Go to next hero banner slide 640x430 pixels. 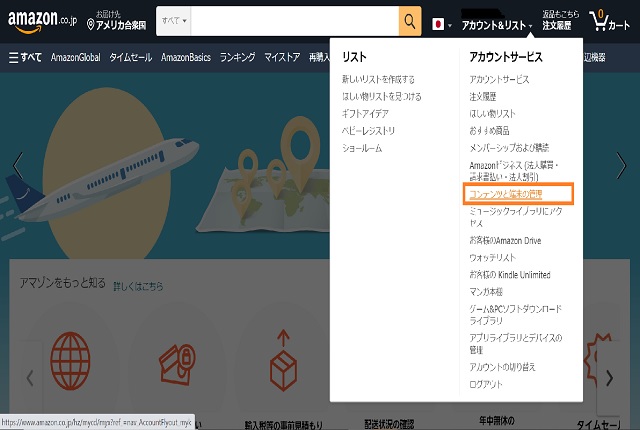tap(621, 165)
